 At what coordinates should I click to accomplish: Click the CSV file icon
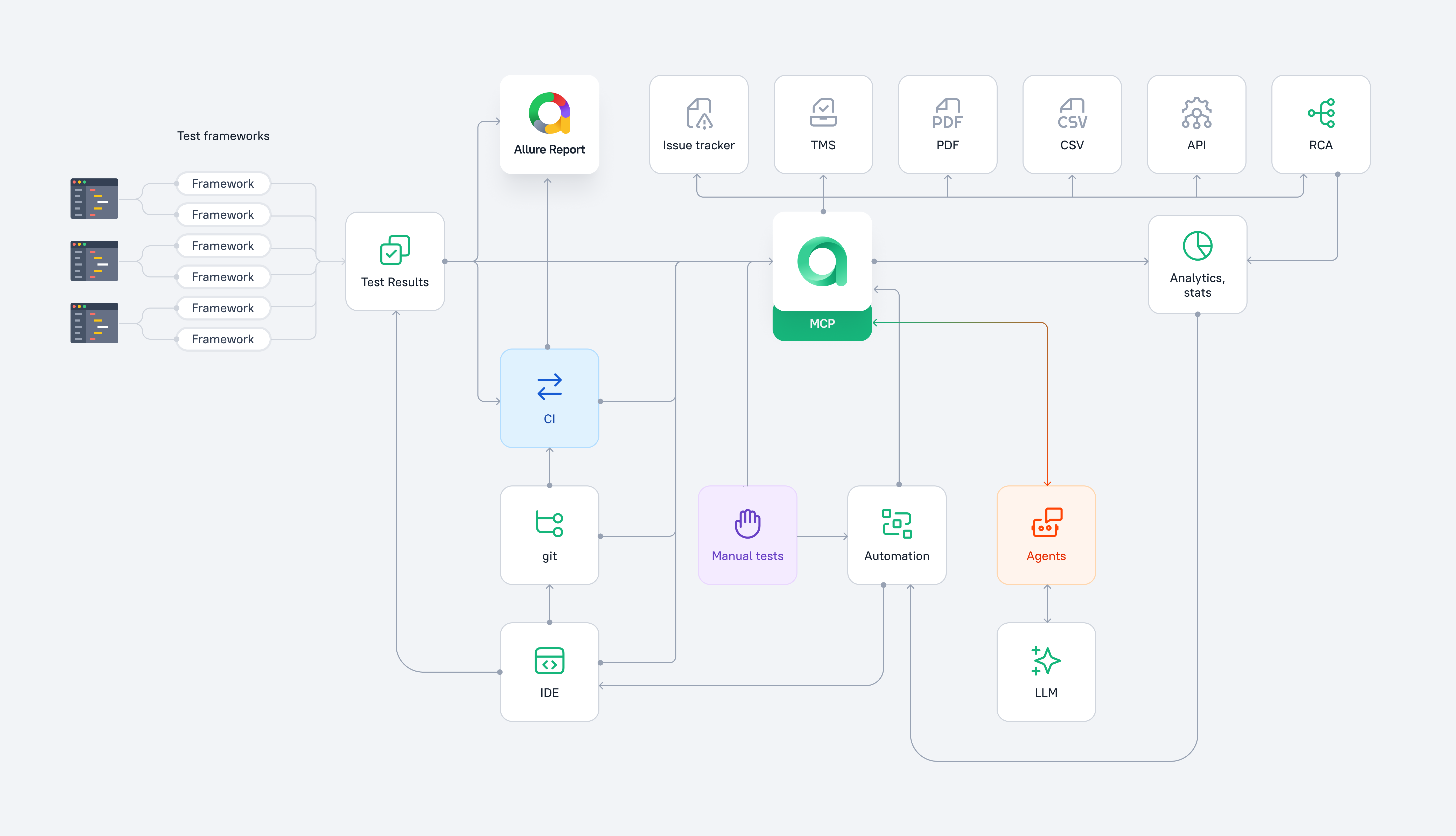(1072, 113)
